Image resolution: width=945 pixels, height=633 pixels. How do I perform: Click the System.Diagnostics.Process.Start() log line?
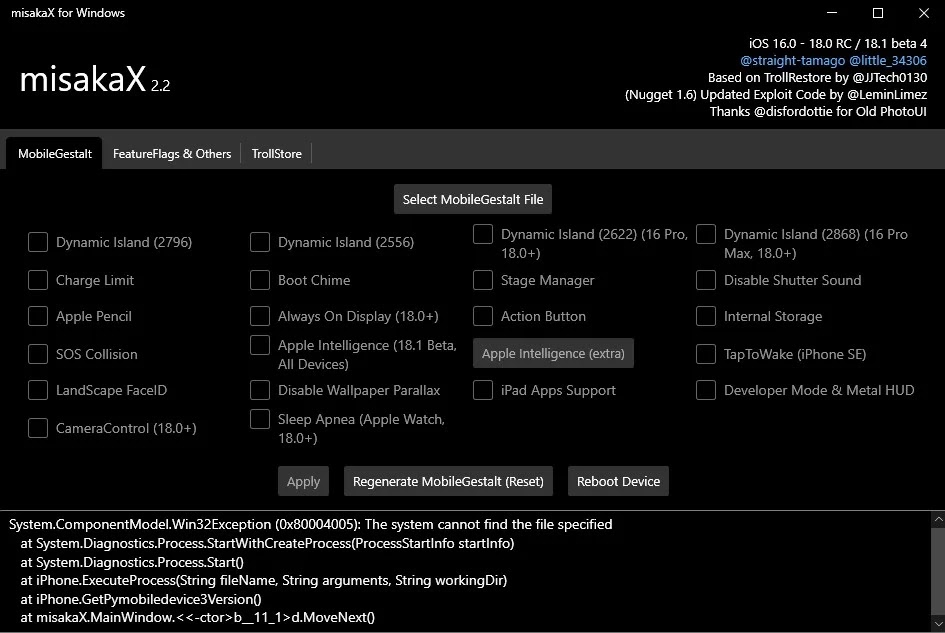coord(132,562)
